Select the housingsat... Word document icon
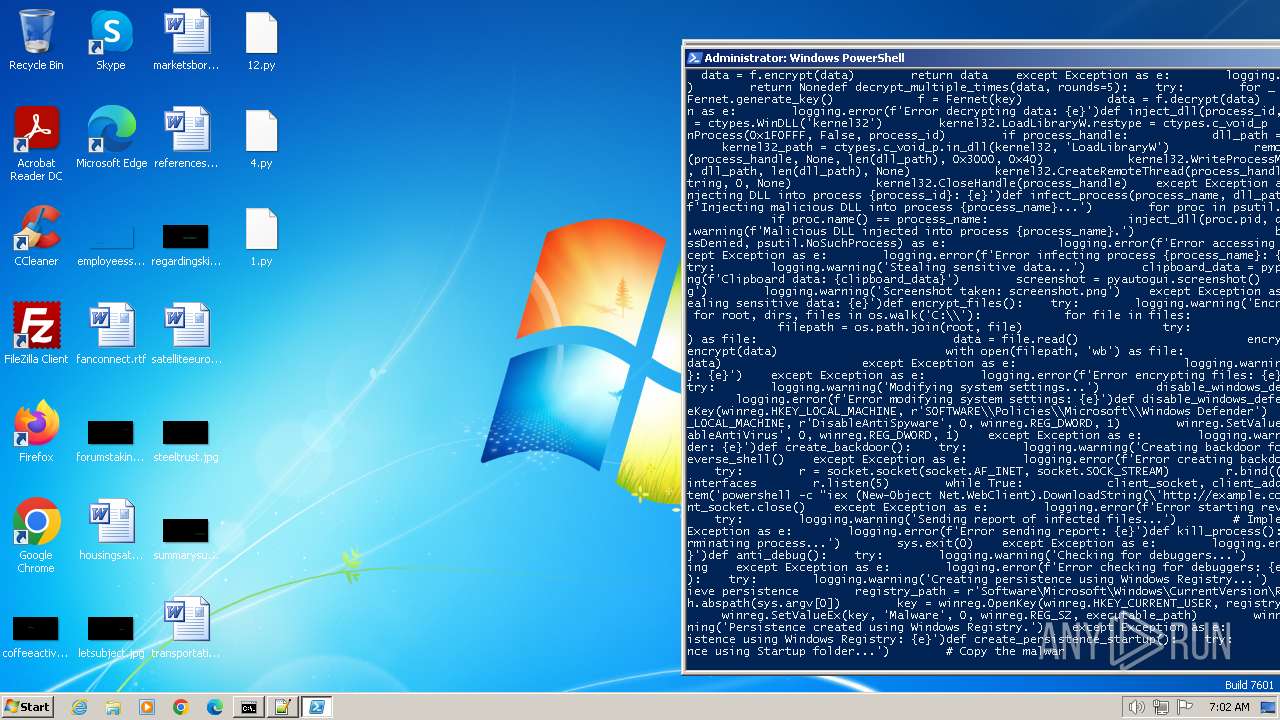Image resolution: width=1280 pixels, height=720 pixels. point(111,530)
